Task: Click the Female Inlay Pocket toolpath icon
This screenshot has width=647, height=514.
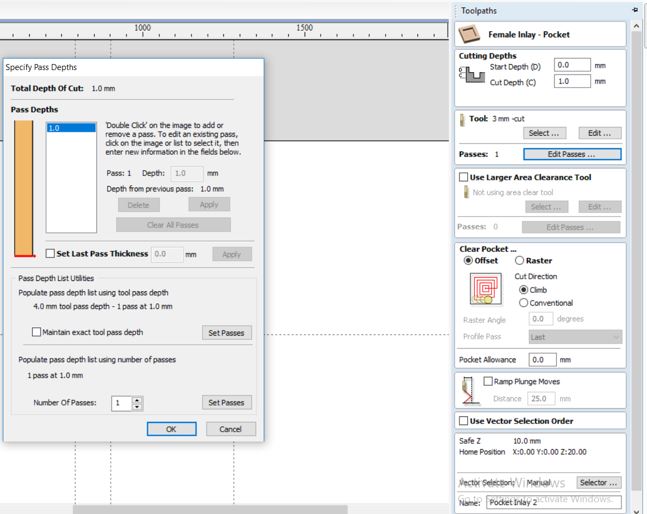Action: pos(469,34)
